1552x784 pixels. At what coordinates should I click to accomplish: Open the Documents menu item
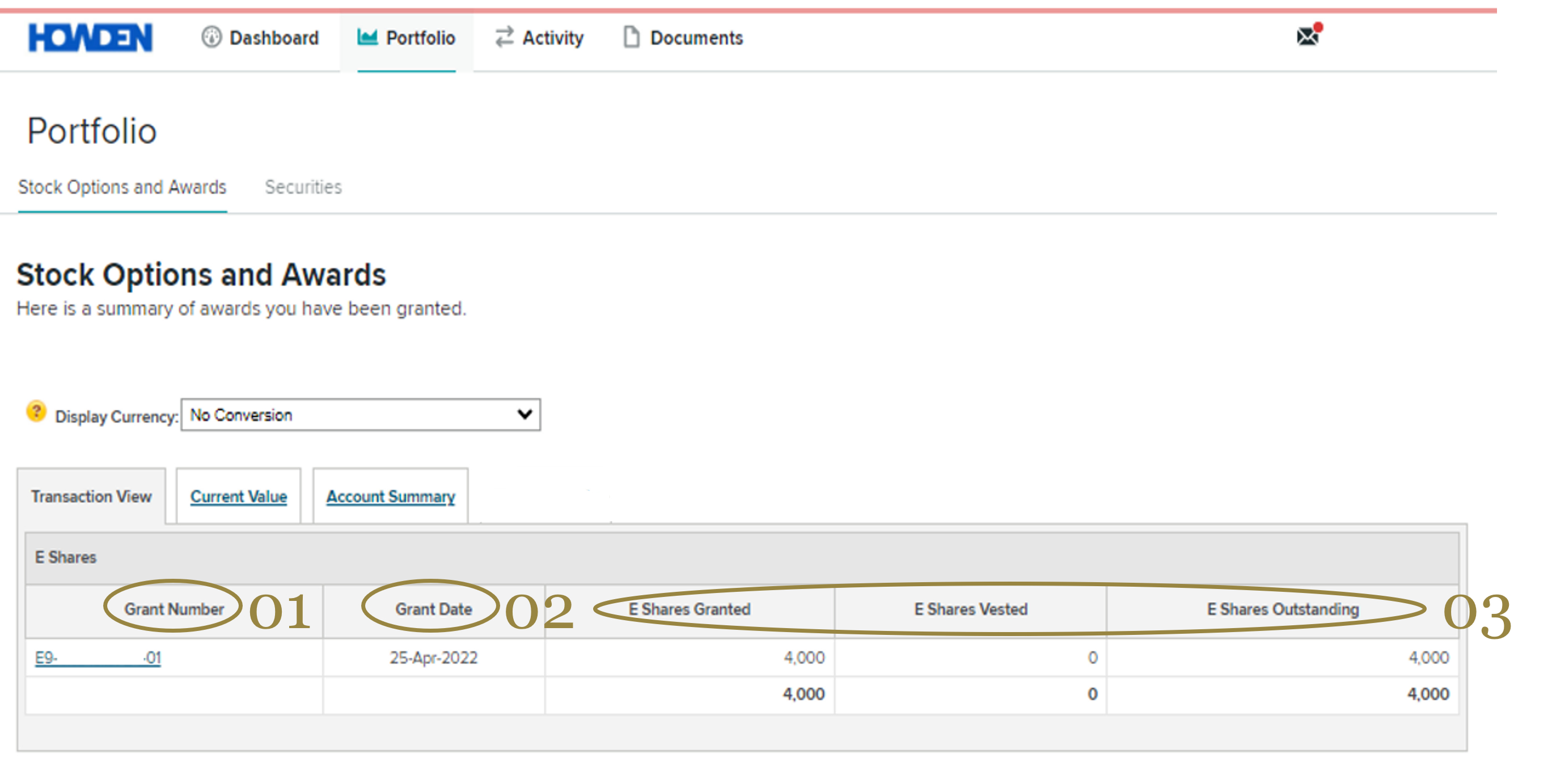(696, 38)
